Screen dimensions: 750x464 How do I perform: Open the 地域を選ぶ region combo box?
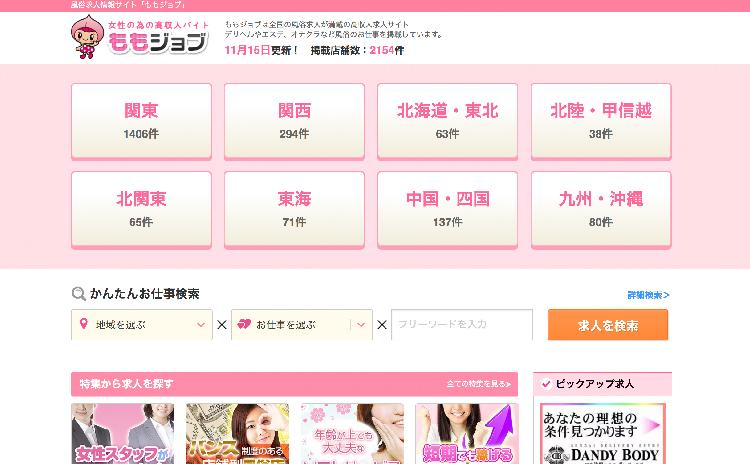pos(142,325)
